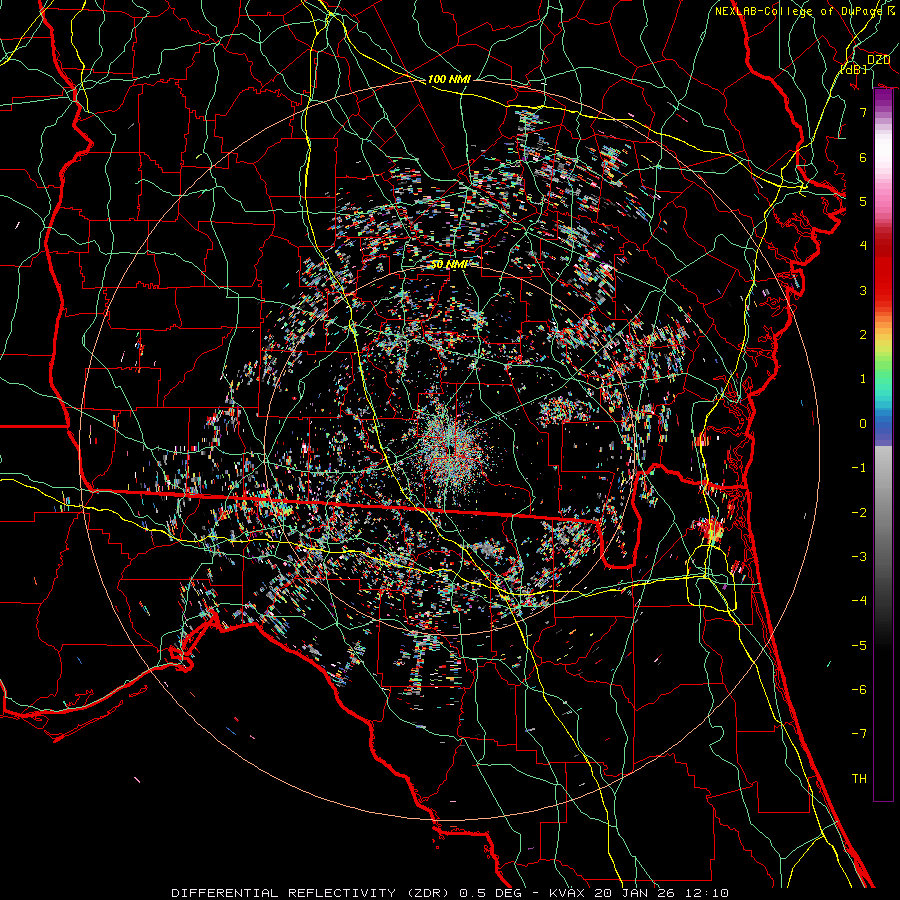Image resolution: width=900 pixels, height=900 pixels.
Task: Click the legend value -4
Action: coord(859,600)
